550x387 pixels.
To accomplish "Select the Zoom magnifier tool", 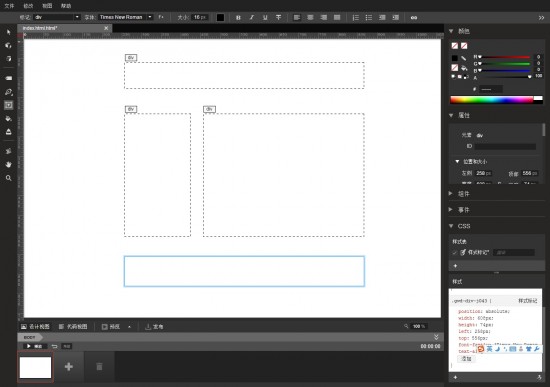I will point(9,178).
